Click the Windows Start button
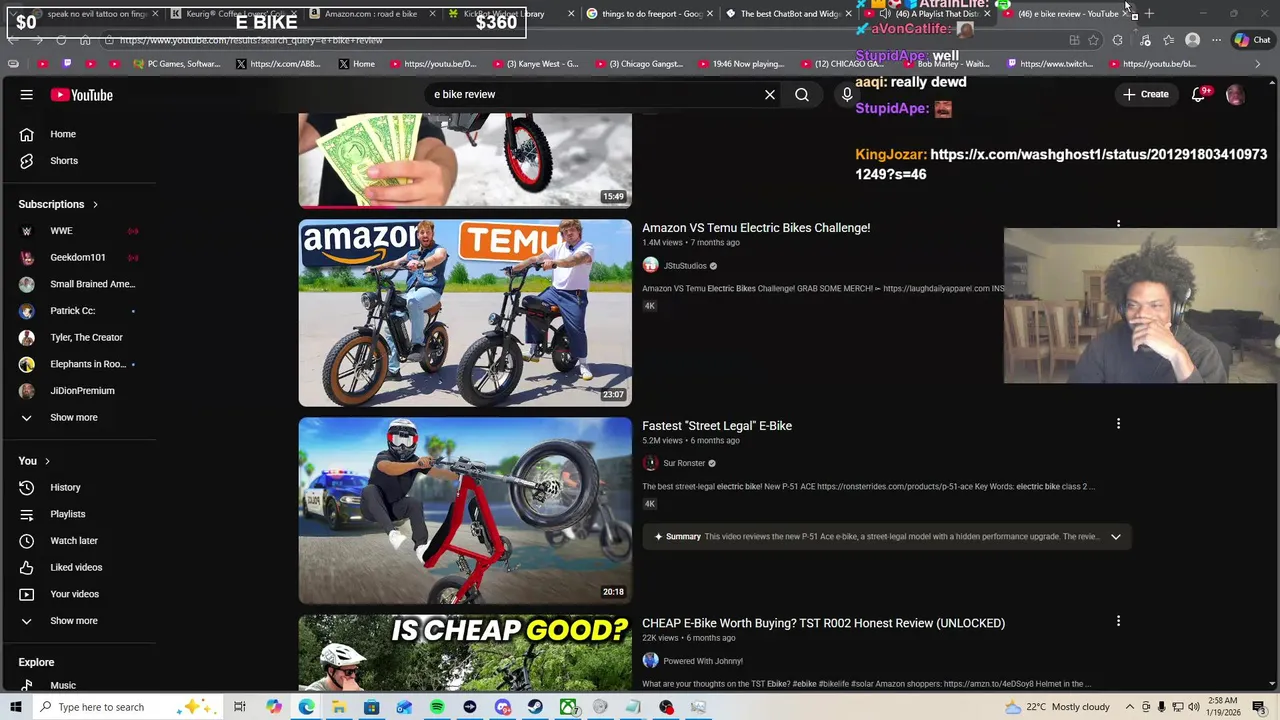Viewport: 1280px width, 720px height. [15, 707]
